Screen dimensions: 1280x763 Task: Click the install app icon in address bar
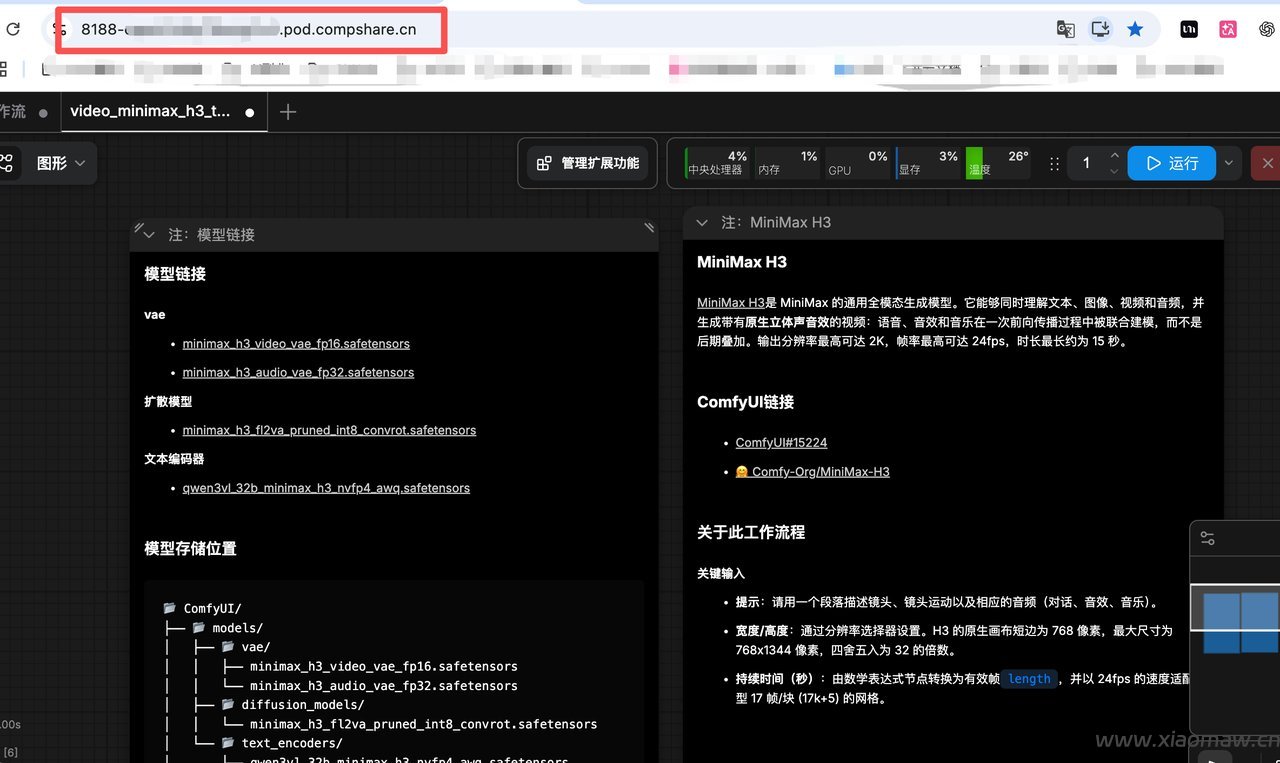[x=1100, y=29]
